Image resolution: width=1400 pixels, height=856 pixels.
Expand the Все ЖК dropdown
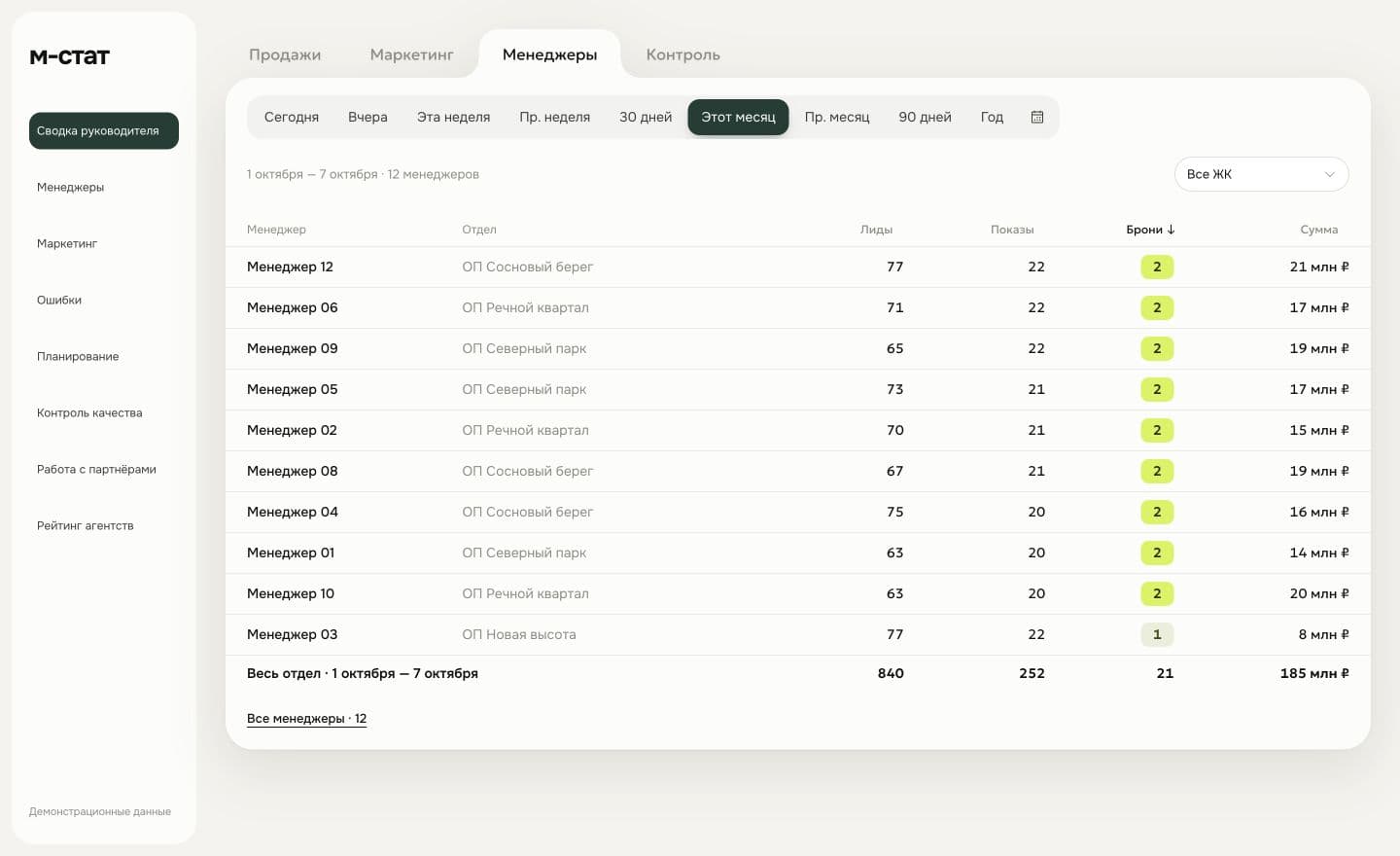click(x=1261, y=174)
